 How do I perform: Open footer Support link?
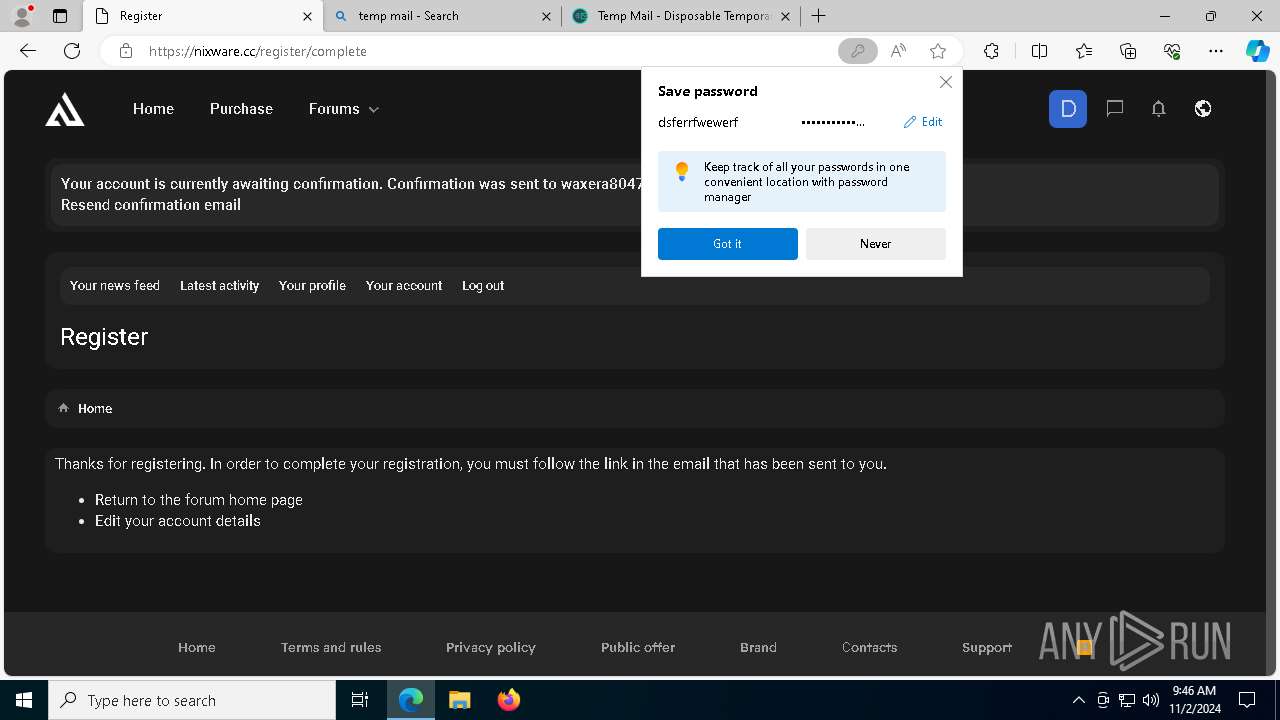click(x=987, y=648)
